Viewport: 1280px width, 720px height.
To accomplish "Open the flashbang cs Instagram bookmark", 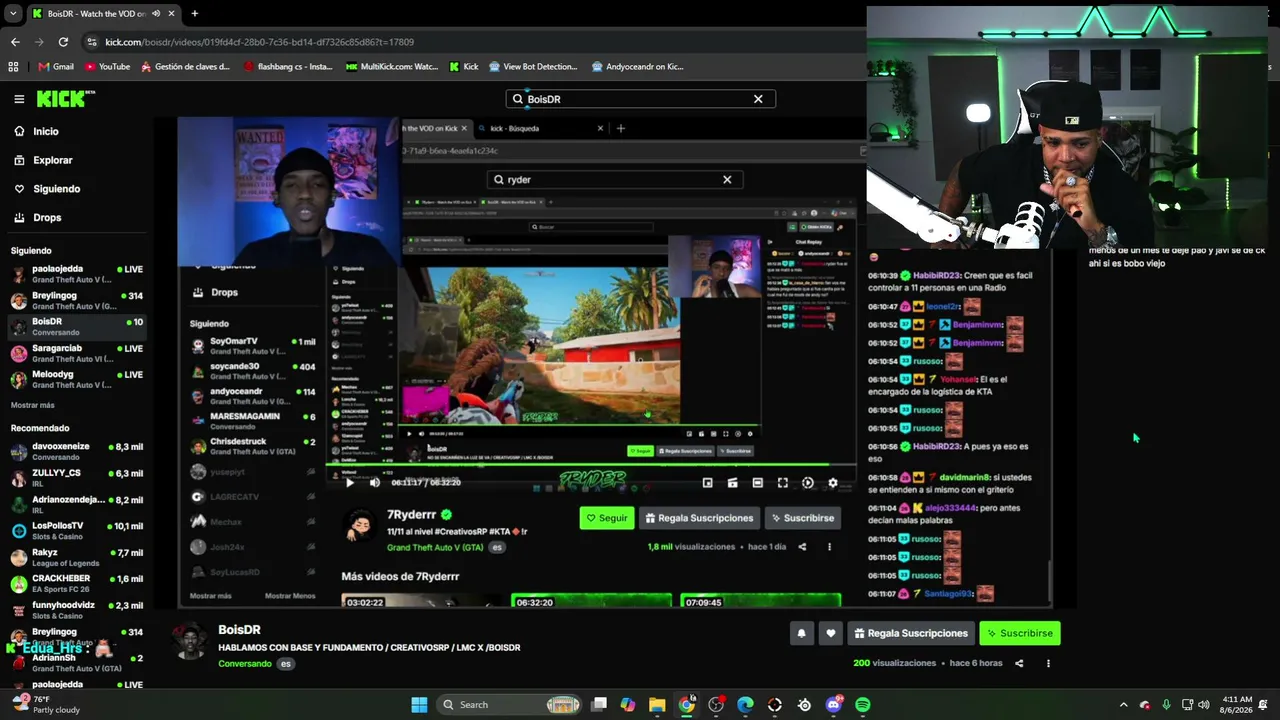I will 288,67.
